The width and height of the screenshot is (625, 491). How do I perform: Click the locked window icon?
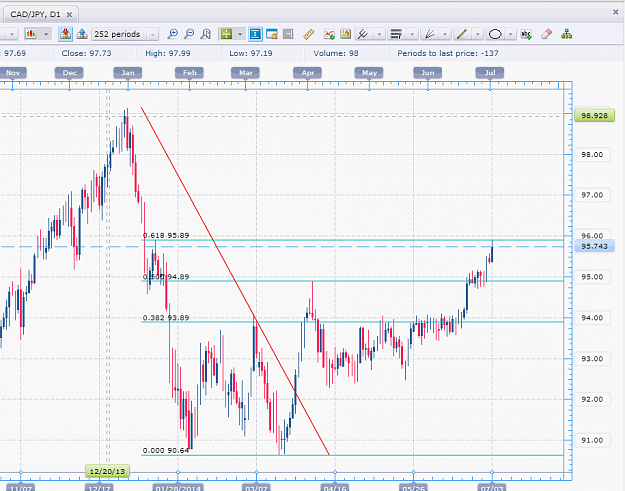click(x=272, y=34)
